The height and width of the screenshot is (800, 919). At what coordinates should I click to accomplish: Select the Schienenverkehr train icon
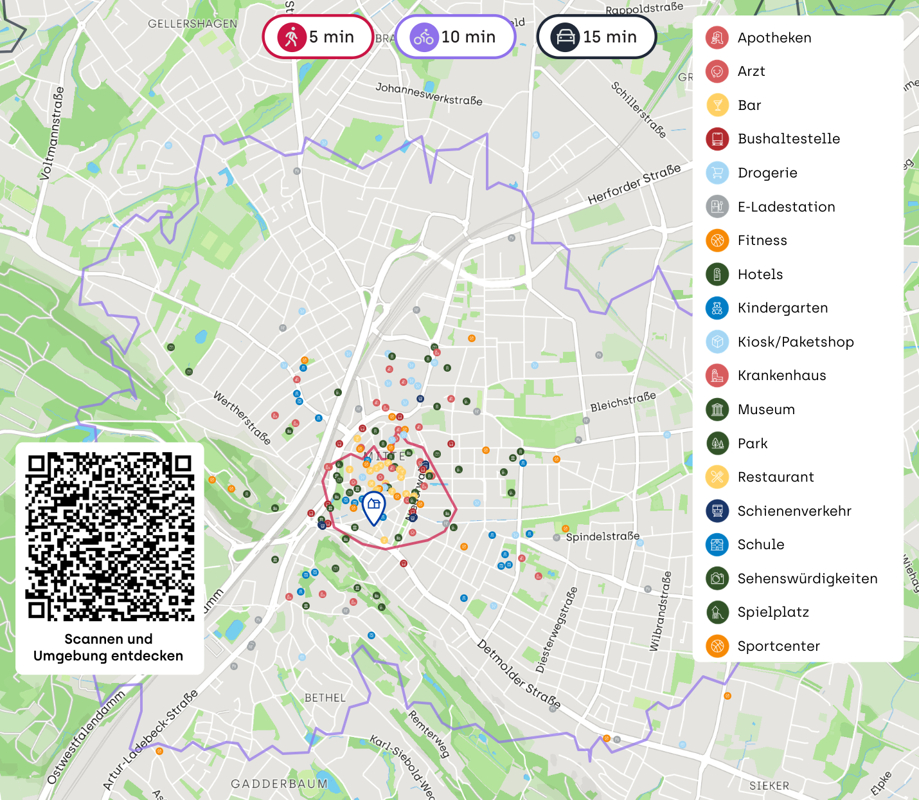(716, 511)
